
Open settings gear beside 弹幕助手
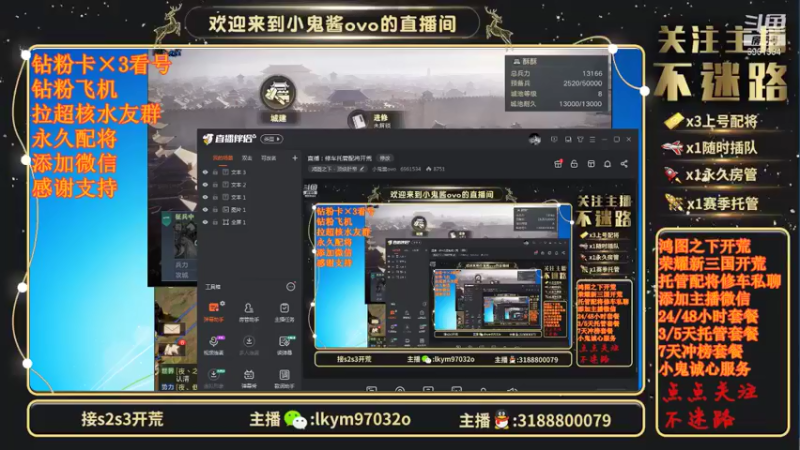click(x=222, y=304)
